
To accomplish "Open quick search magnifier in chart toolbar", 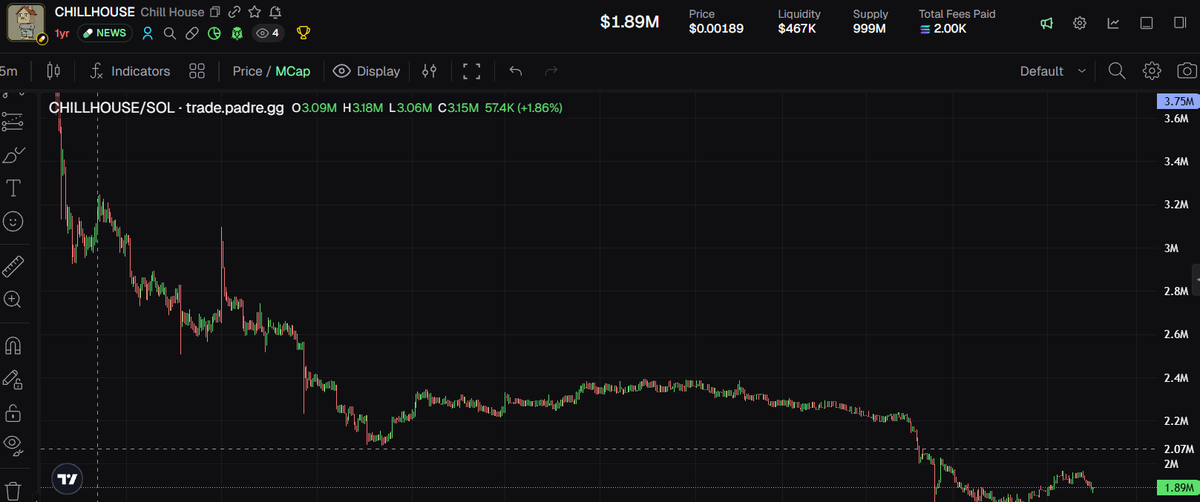I will pos(1117,71).
